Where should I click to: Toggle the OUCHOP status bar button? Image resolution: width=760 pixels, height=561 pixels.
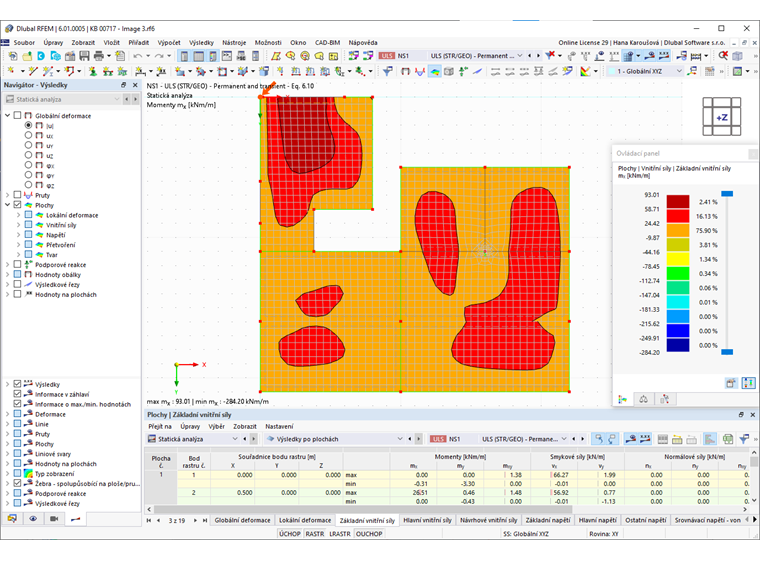click(x=369, y=533)
